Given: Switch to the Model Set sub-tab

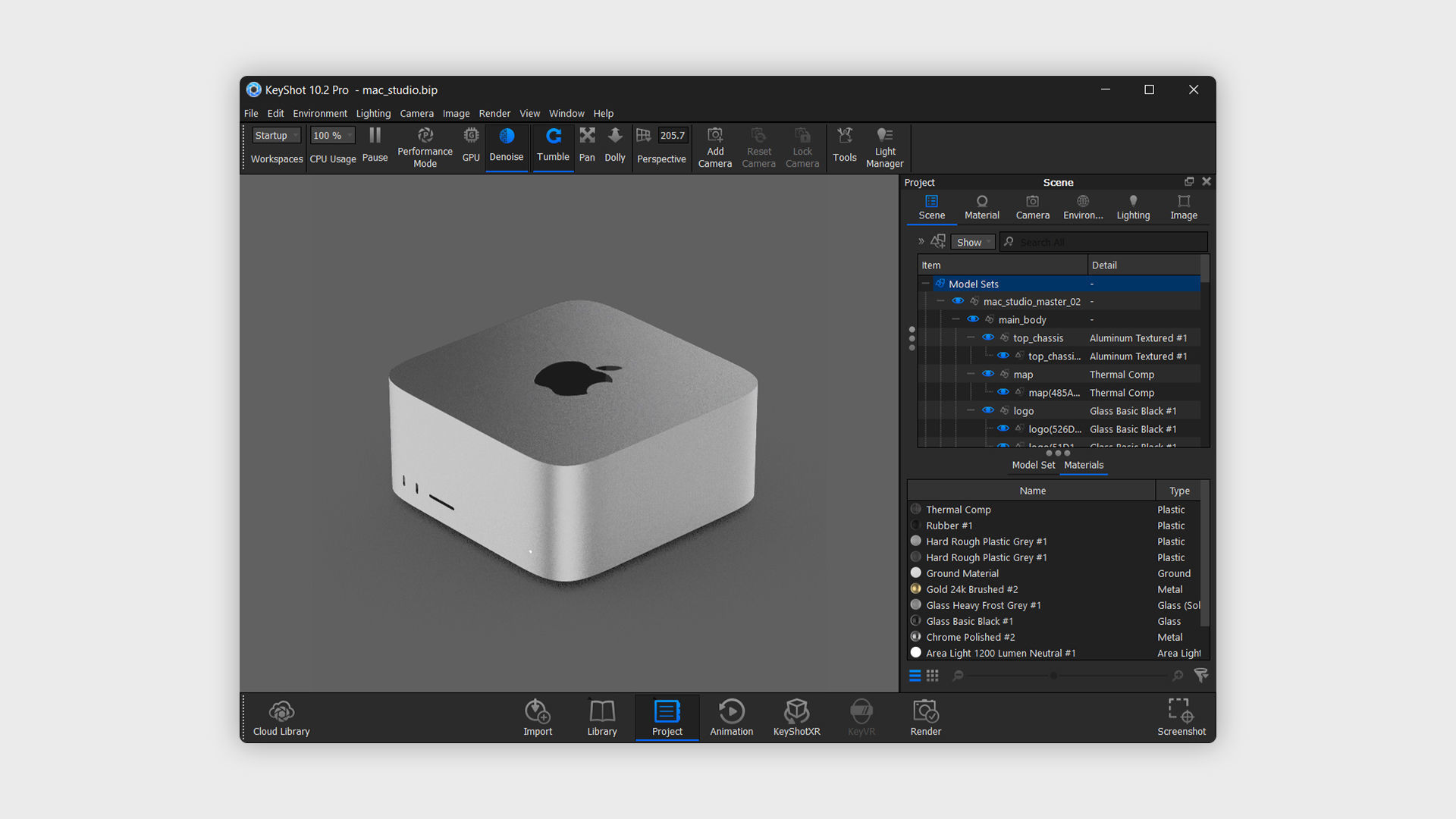Looking at the screenshot, I should click(x=1033, y=466).
